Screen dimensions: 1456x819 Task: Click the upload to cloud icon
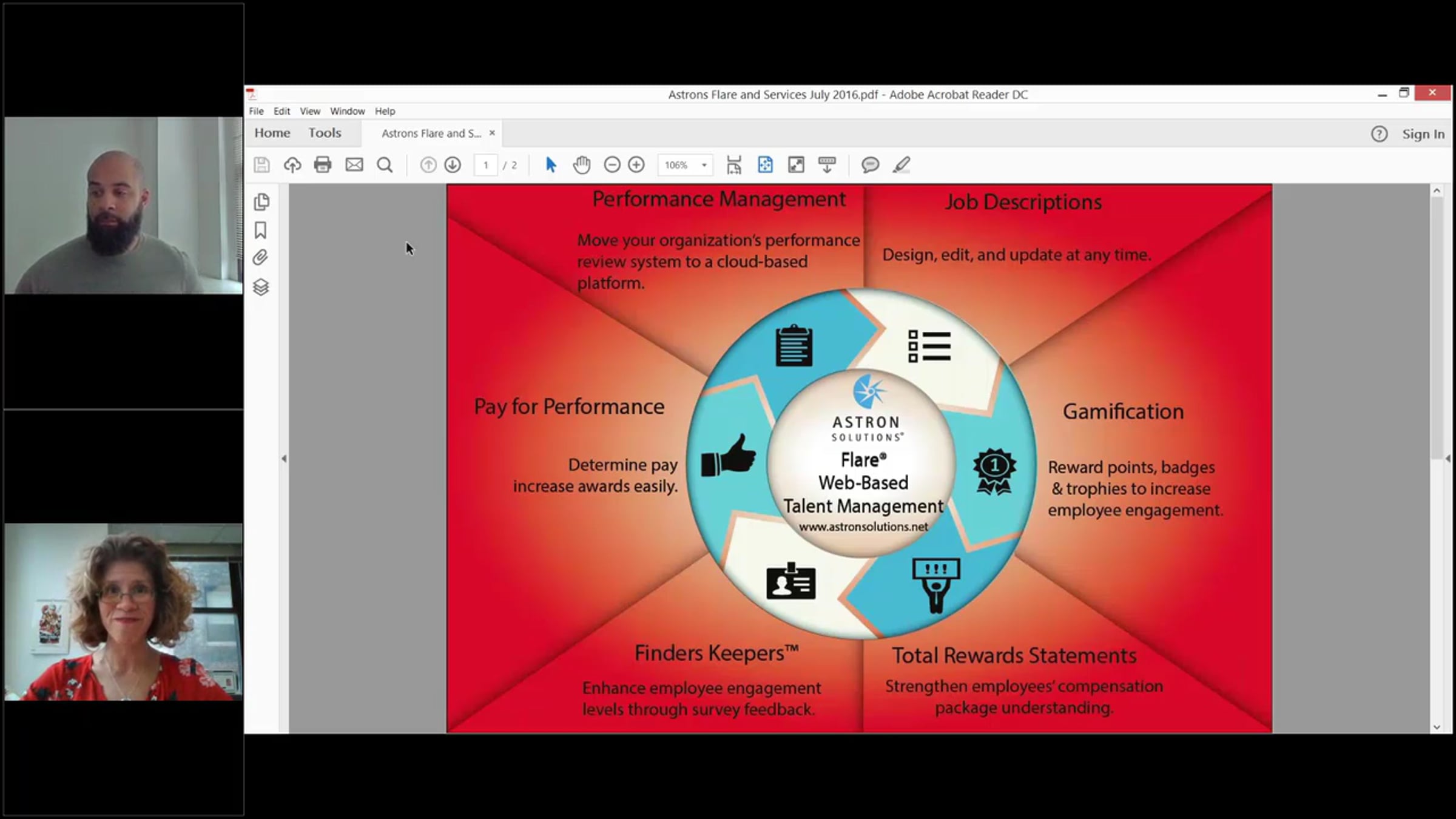pos(292,165)
